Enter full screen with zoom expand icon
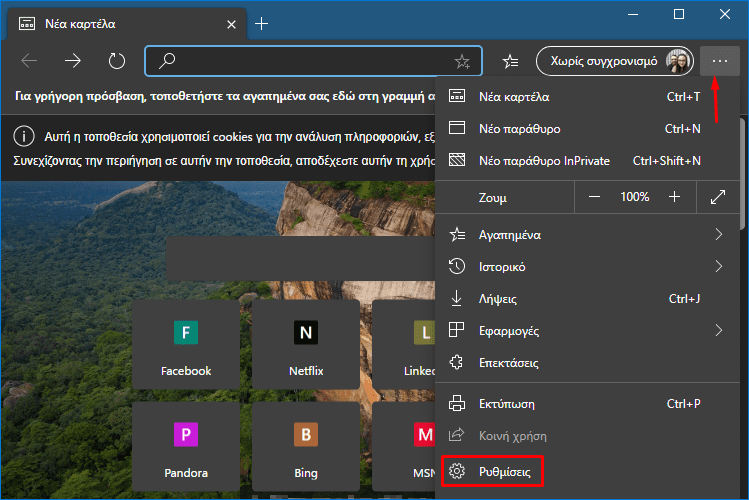The width and height of the screenshot is (749, 500). click(717, 197)
